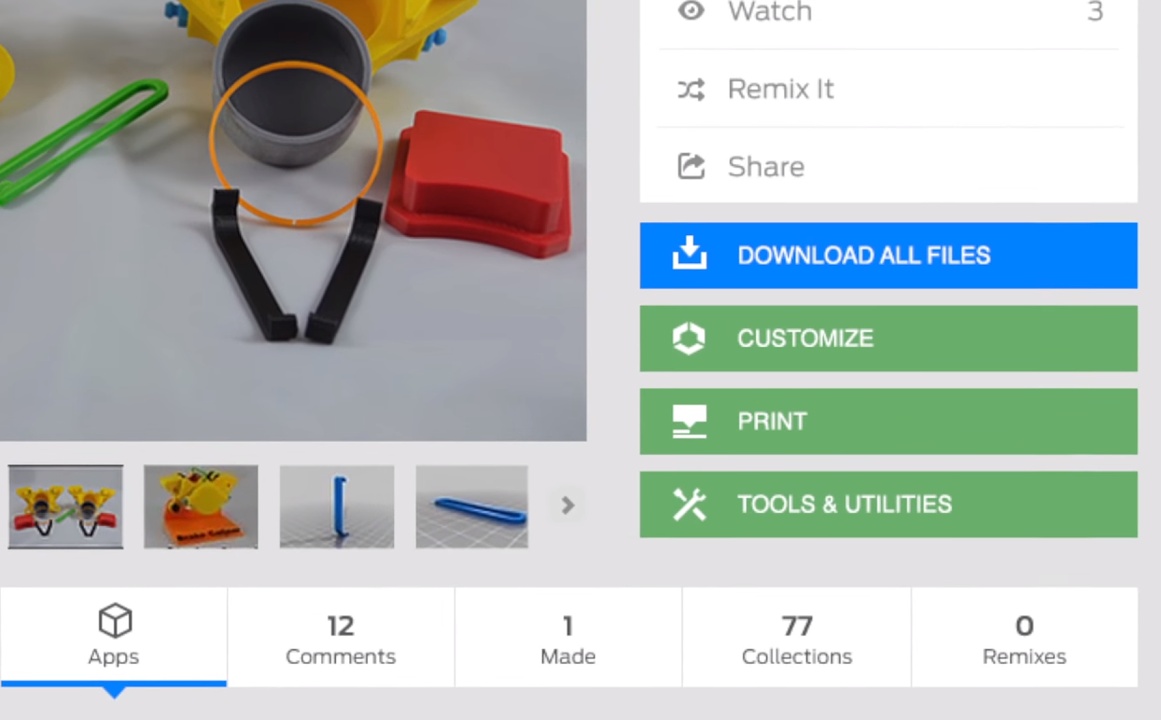Image resolution: width=1161 pixels, height=720 pixels.
Task: Click the download tray icon
Action: [x=689, y=253]
